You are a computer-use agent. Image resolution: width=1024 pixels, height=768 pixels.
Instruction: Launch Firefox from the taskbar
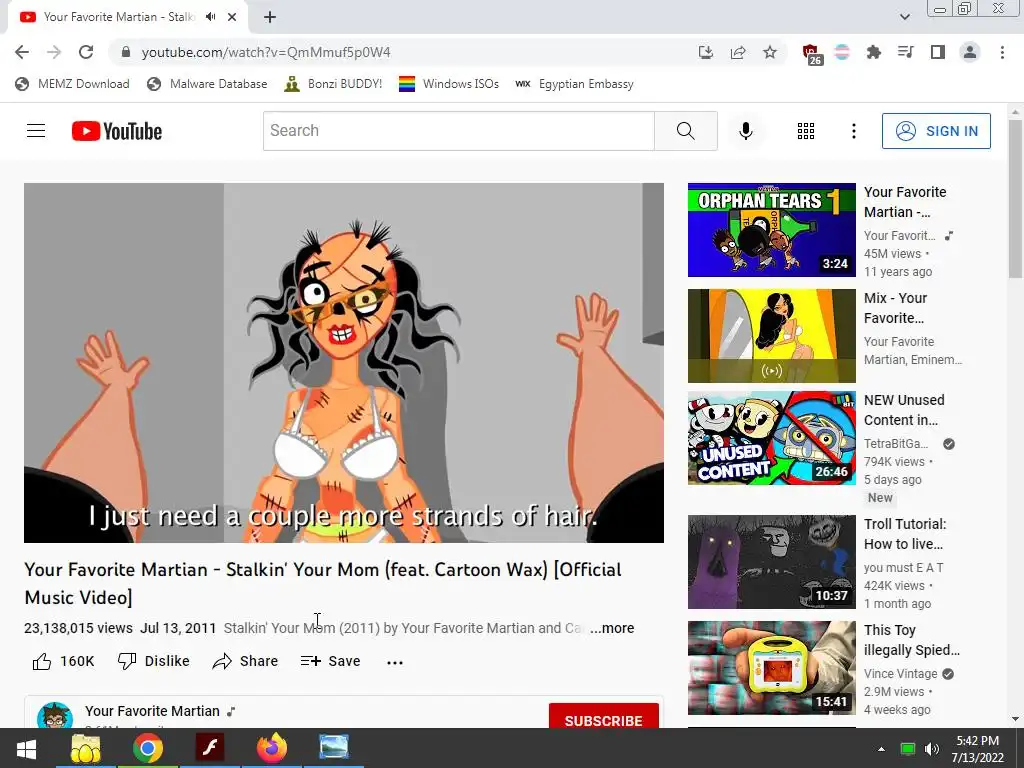[272, 748]
